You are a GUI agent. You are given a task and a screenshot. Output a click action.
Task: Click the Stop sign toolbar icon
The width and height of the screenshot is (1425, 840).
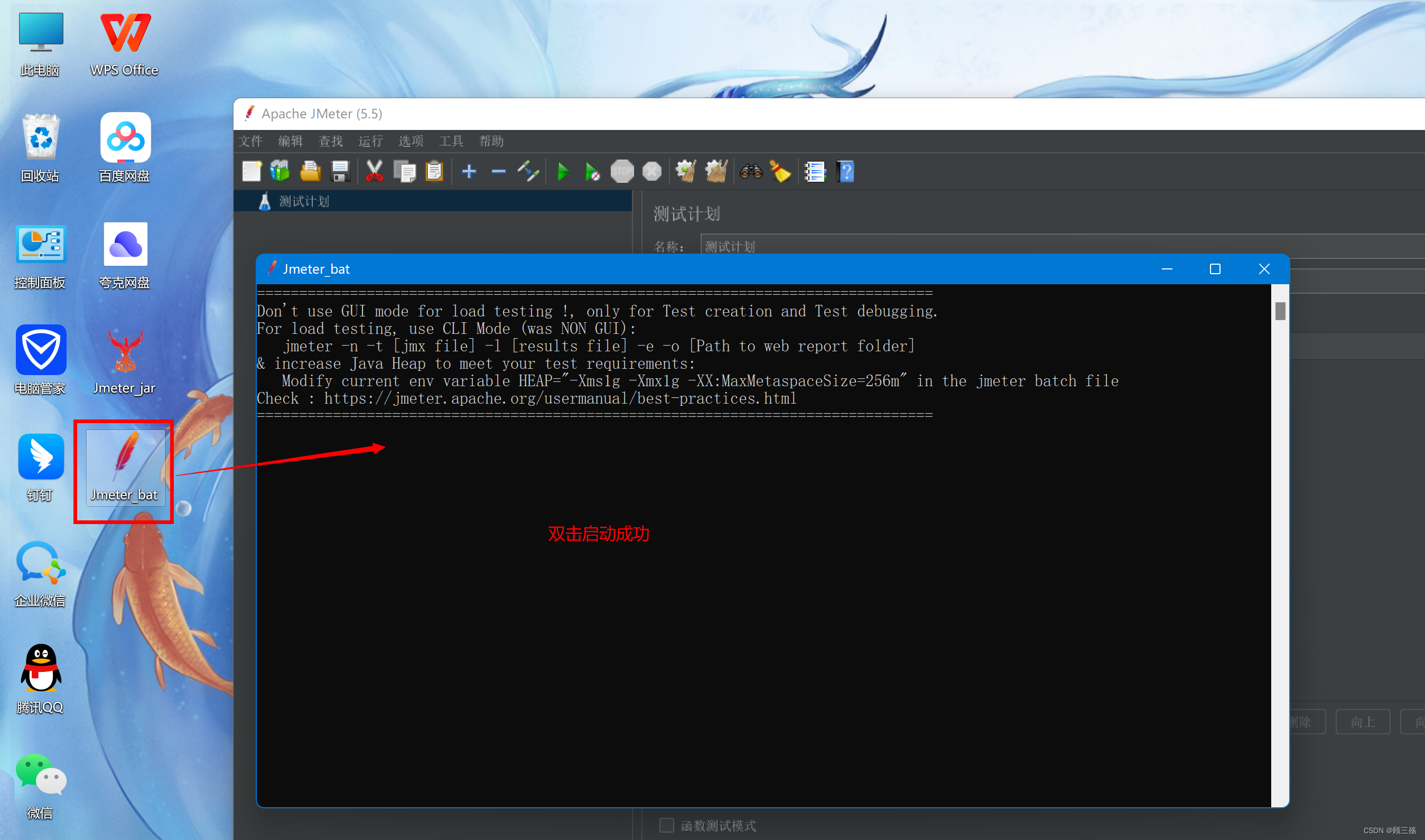tap(622, 172)
